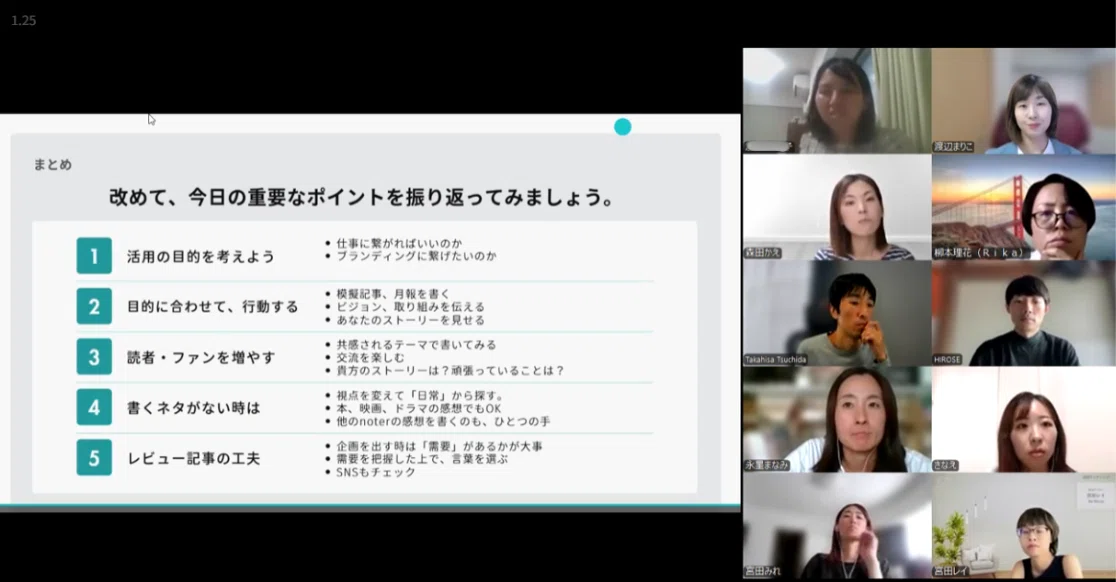Click the heading 読者・ファンを増やす
Screen dimensions: 1116x582
[201, 357]
